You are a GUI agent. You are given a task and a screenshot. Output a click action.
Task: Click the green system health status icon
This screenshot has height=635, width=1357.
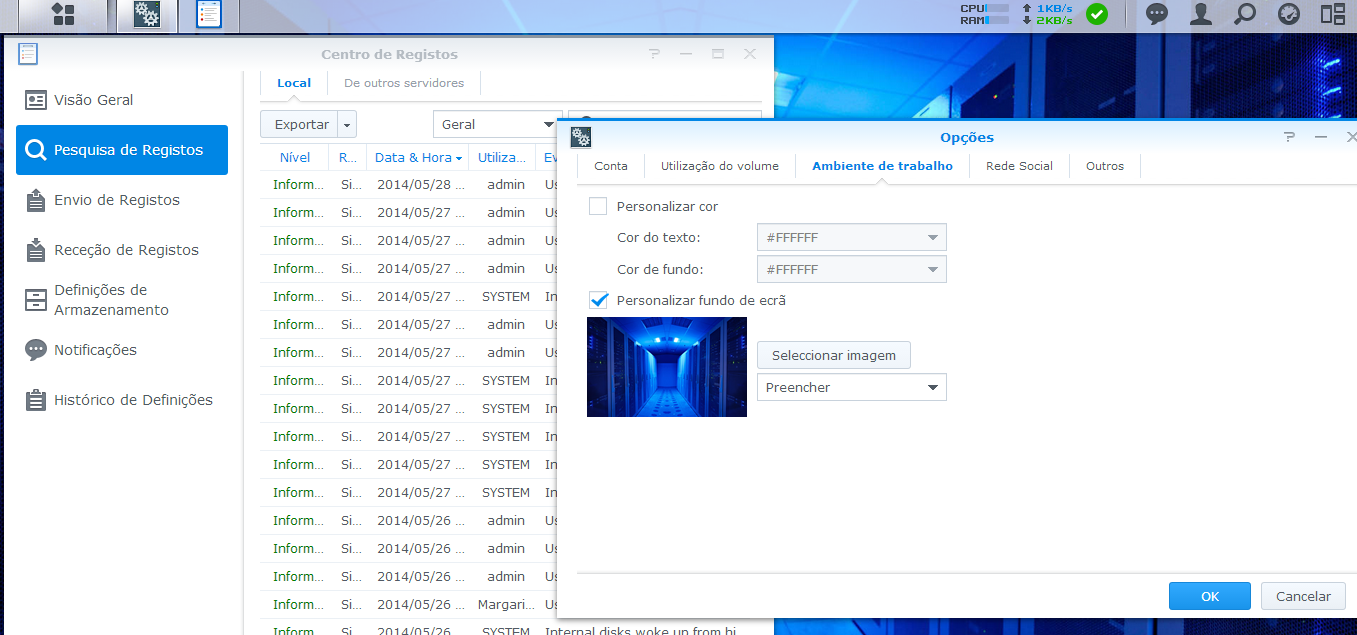[x=1097, y=14]
